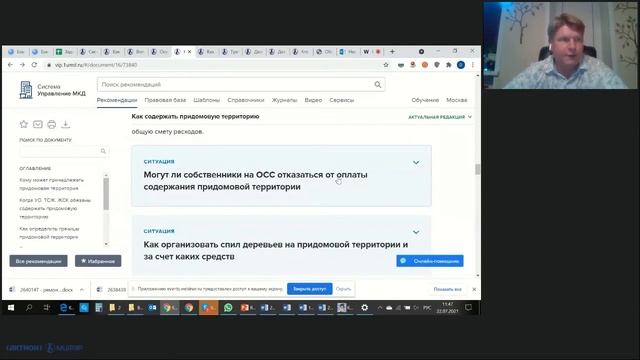The image size is (640, 360).
Task: Click the page vertical scrollbar thumb
Action: pos(478,169)
